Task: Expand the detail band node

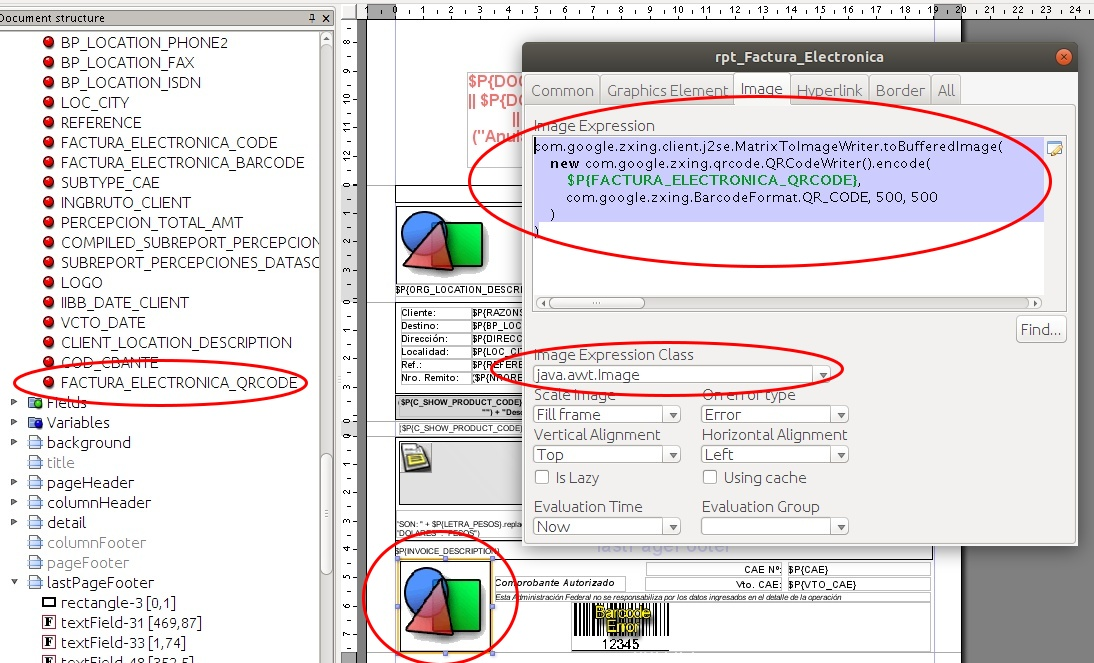Action: pos(14,521)
